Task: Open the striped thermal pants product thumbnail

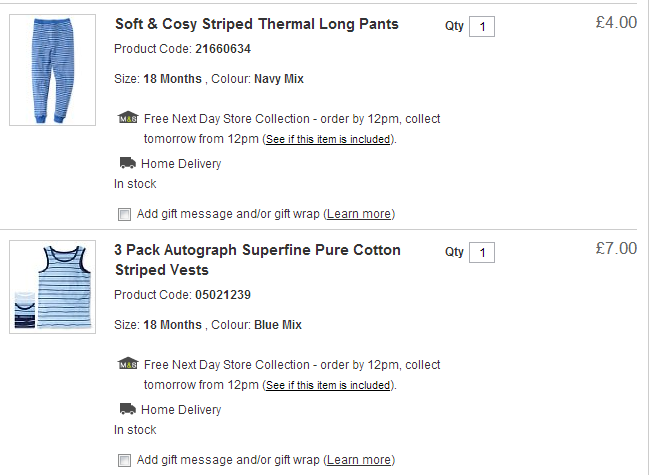Action: pyautogui.click(x=52, y=70)
